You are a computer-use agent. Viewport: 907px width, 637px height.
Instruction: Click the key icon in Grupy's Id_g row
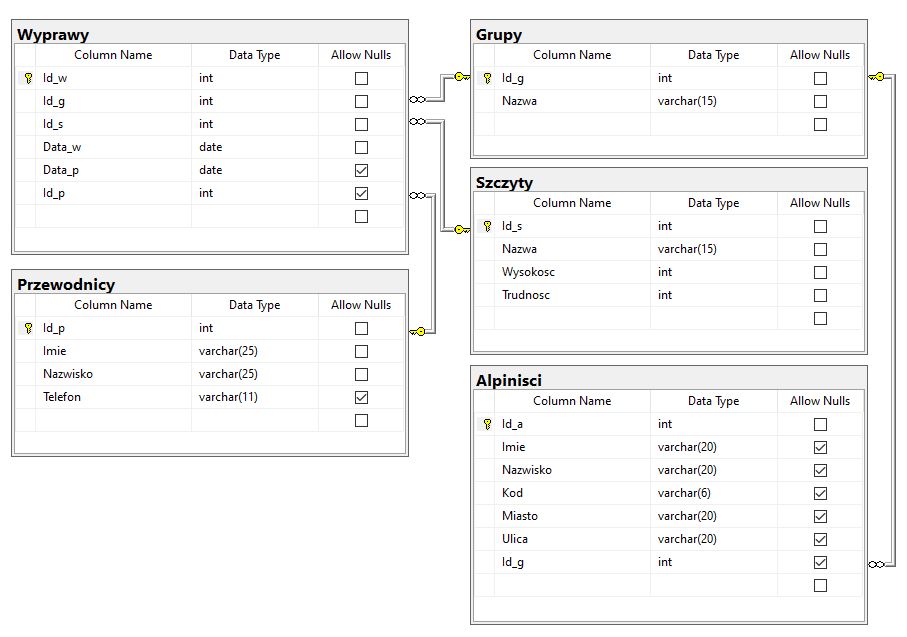click(x=487, y=78)
